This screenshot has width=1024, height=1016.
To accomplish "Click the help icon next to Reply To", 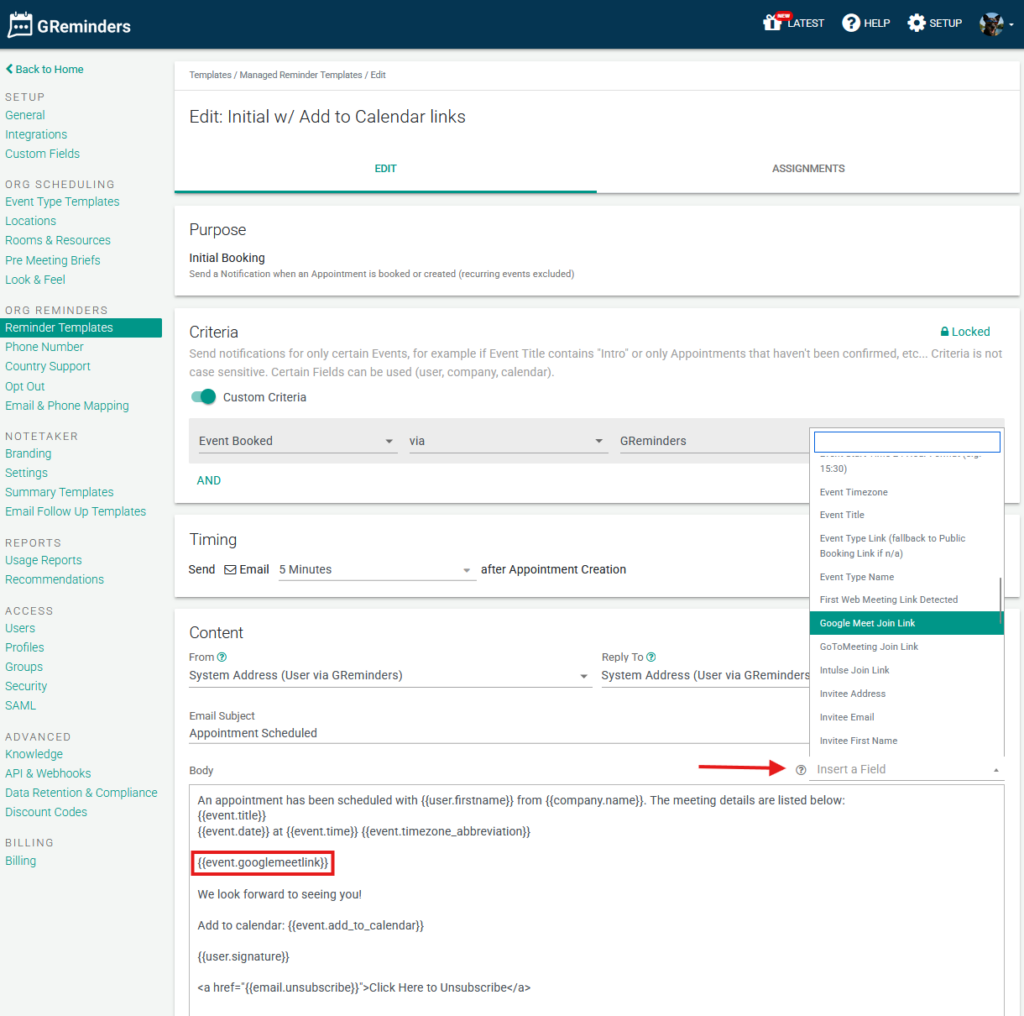I will click(651, 658).
